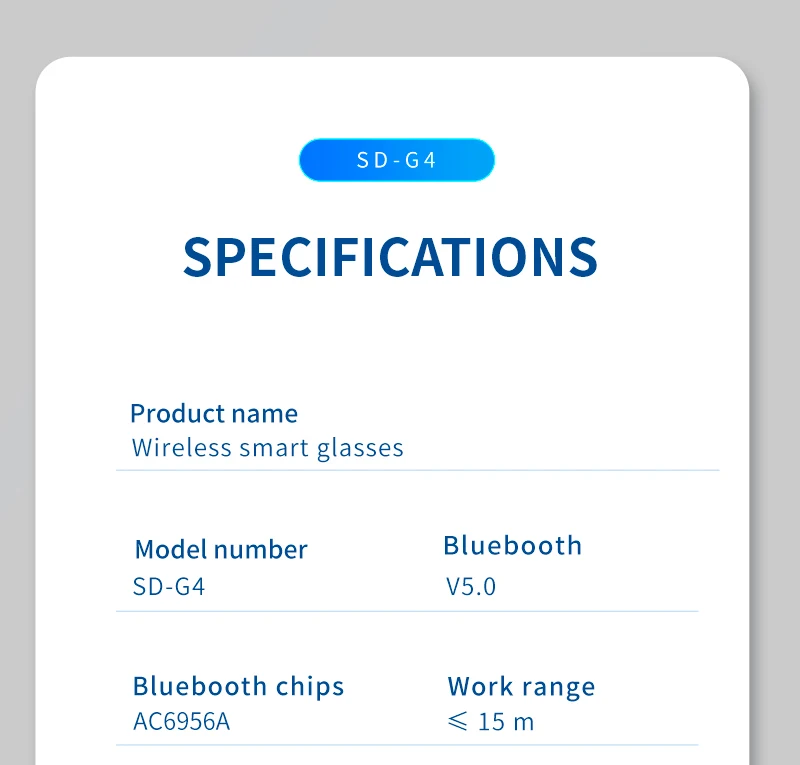Viewport: 800px width, 765px height.
Task: Click the SPECIFICATIONS heading
Action: click(390, 257)
